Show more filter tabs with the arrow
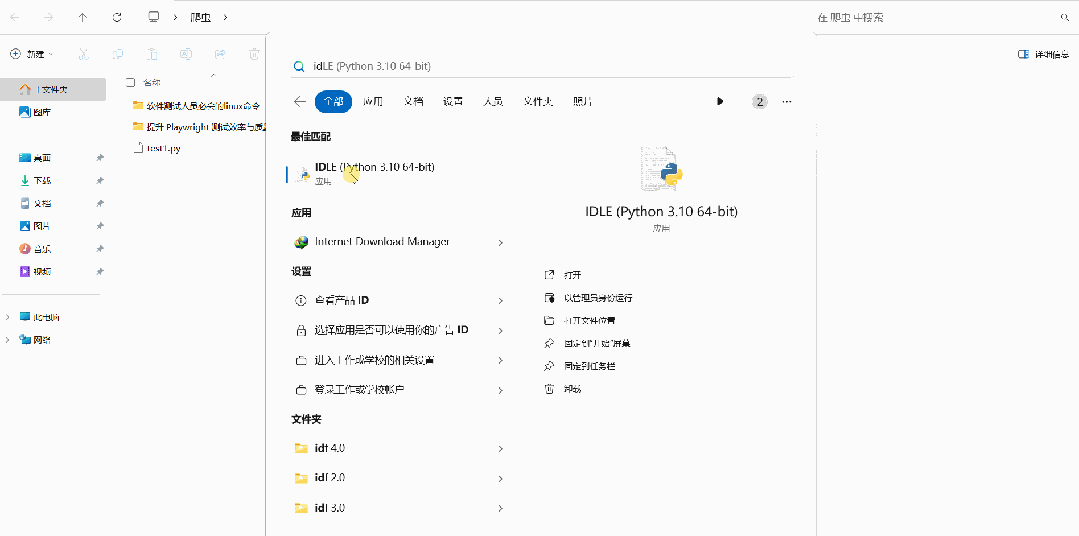1079x536 pixels. point(720,101)
